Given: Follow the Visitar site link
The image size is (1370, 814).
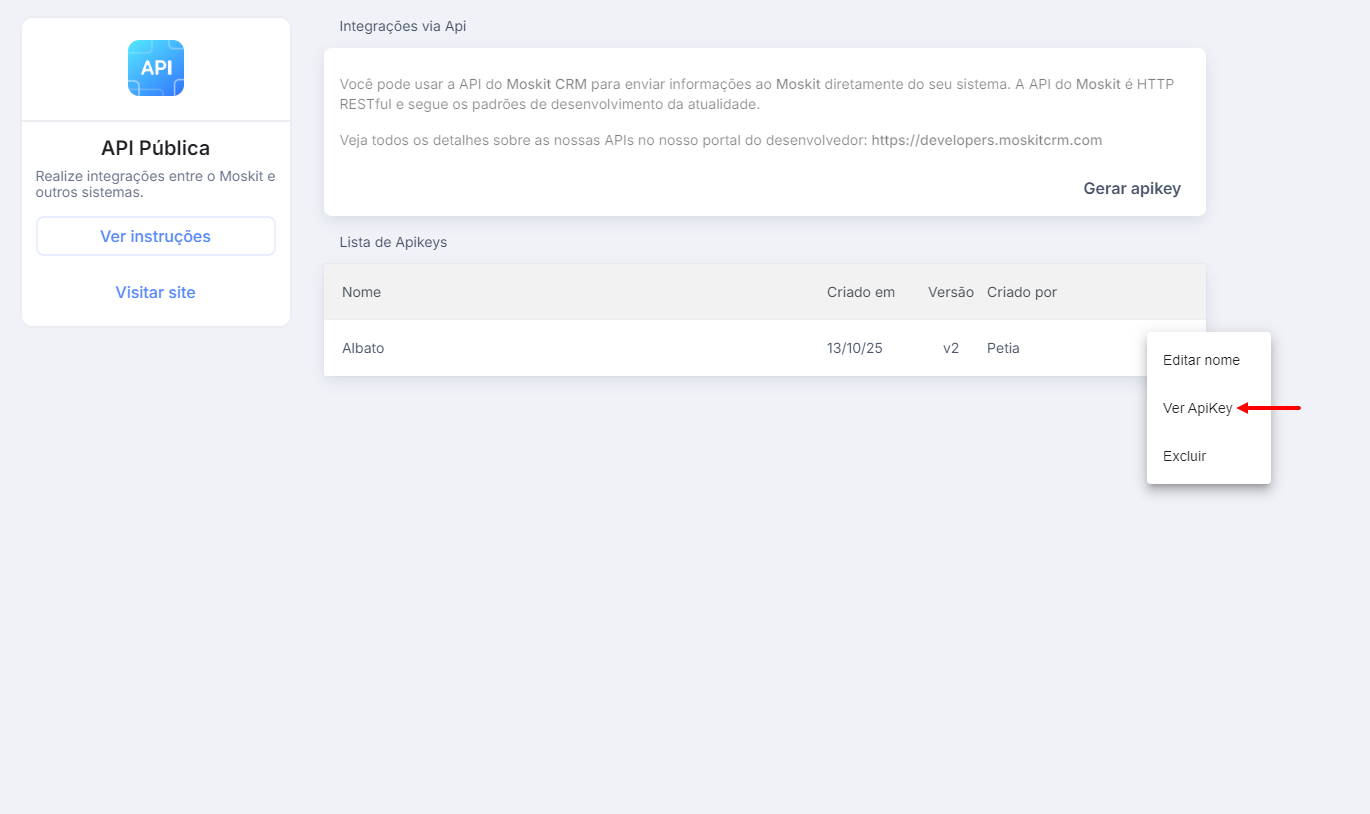Looking at the screenshot, I should 156,293.
